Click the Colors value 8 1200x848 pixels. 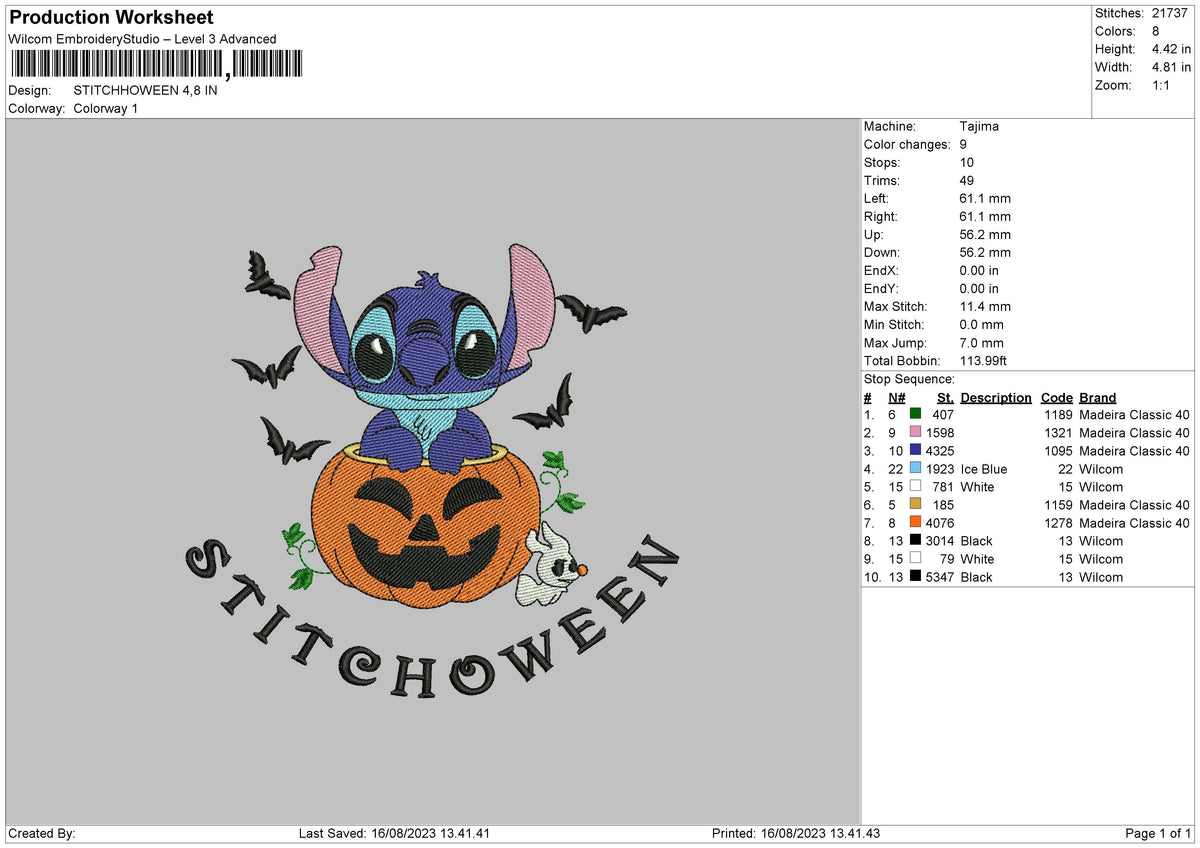point(1155,31)
